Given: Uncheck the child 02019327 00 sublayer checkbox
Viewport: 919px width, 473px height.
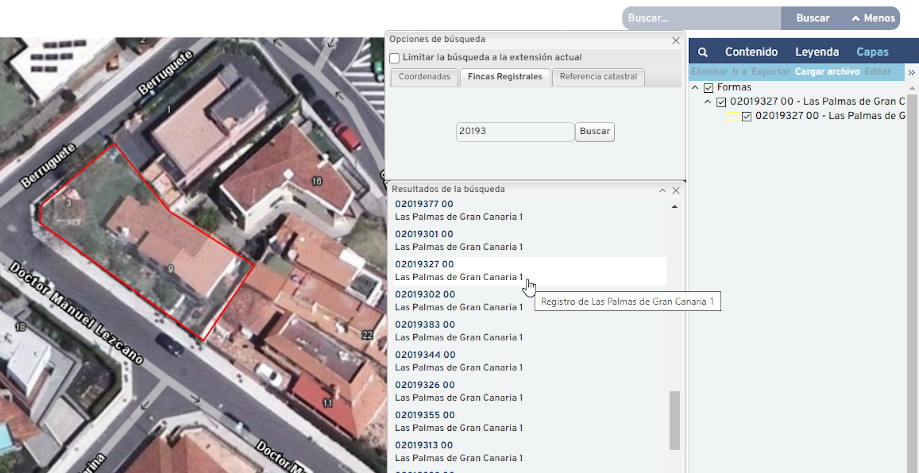Looking at the screenshot, I should tap(747, 117).
